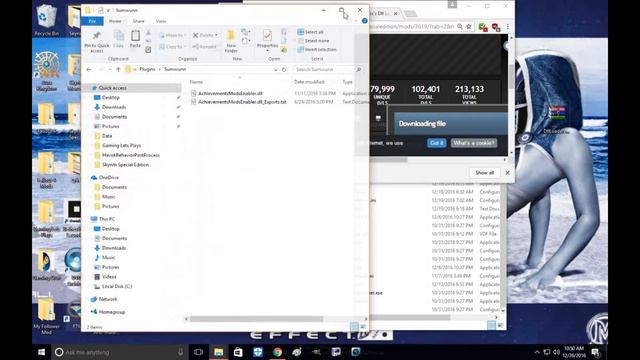Go up one folder level arrow
The image size is (640, 360).
118,69
